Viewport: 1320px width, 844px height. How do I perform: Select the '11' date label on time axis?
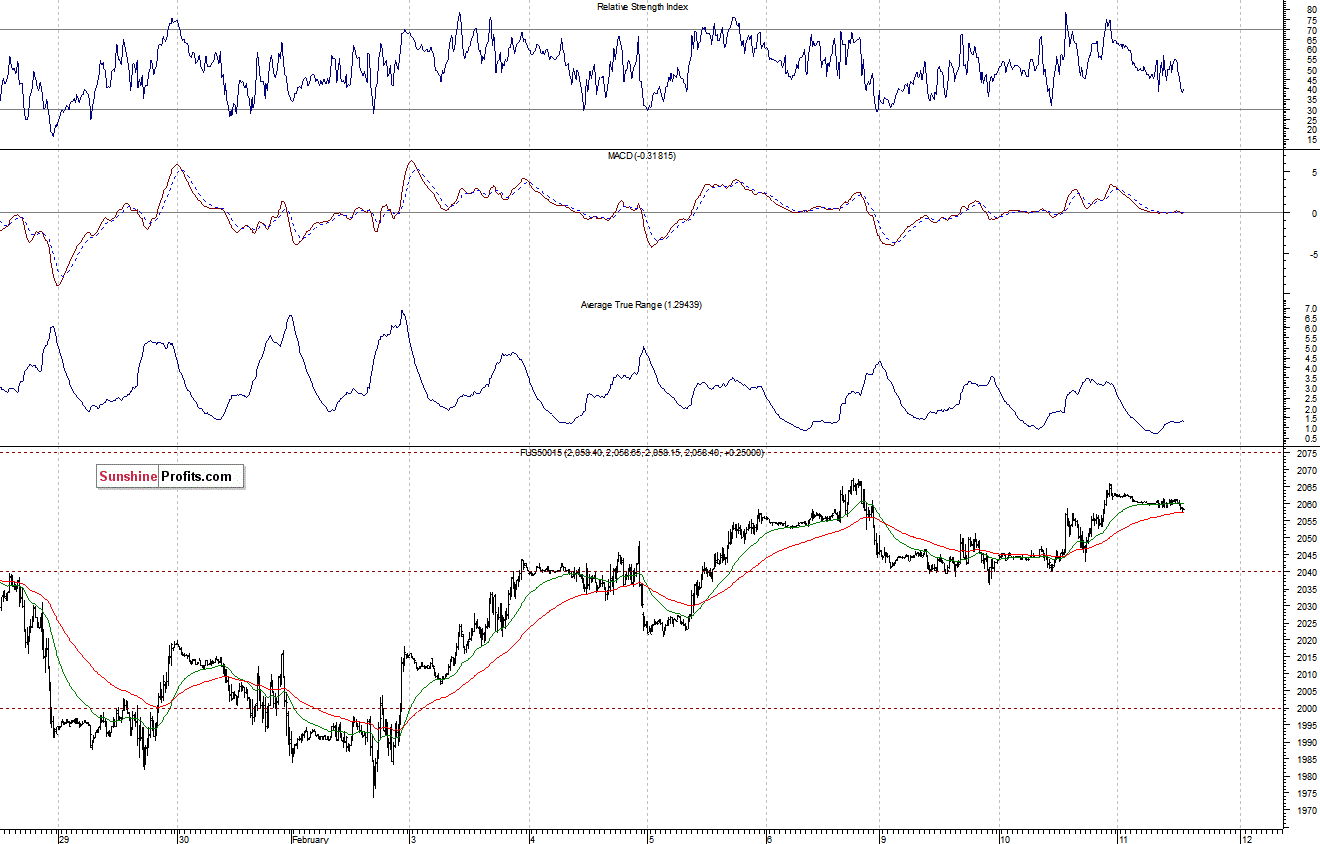point(1124,838)
